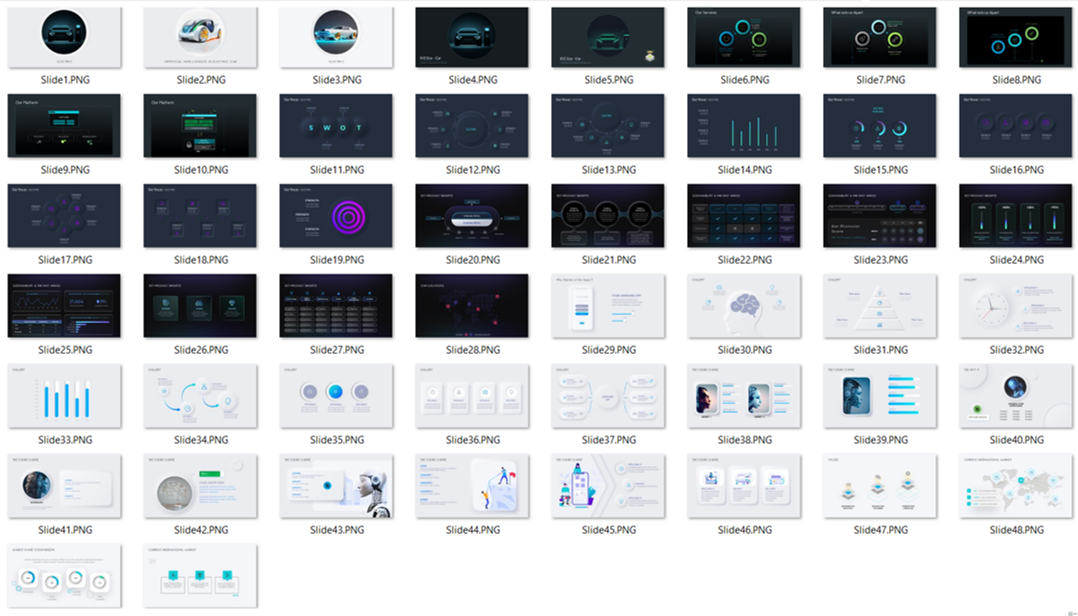Open the Slide6.PNG colored rings thumbnail

point(744,38)
